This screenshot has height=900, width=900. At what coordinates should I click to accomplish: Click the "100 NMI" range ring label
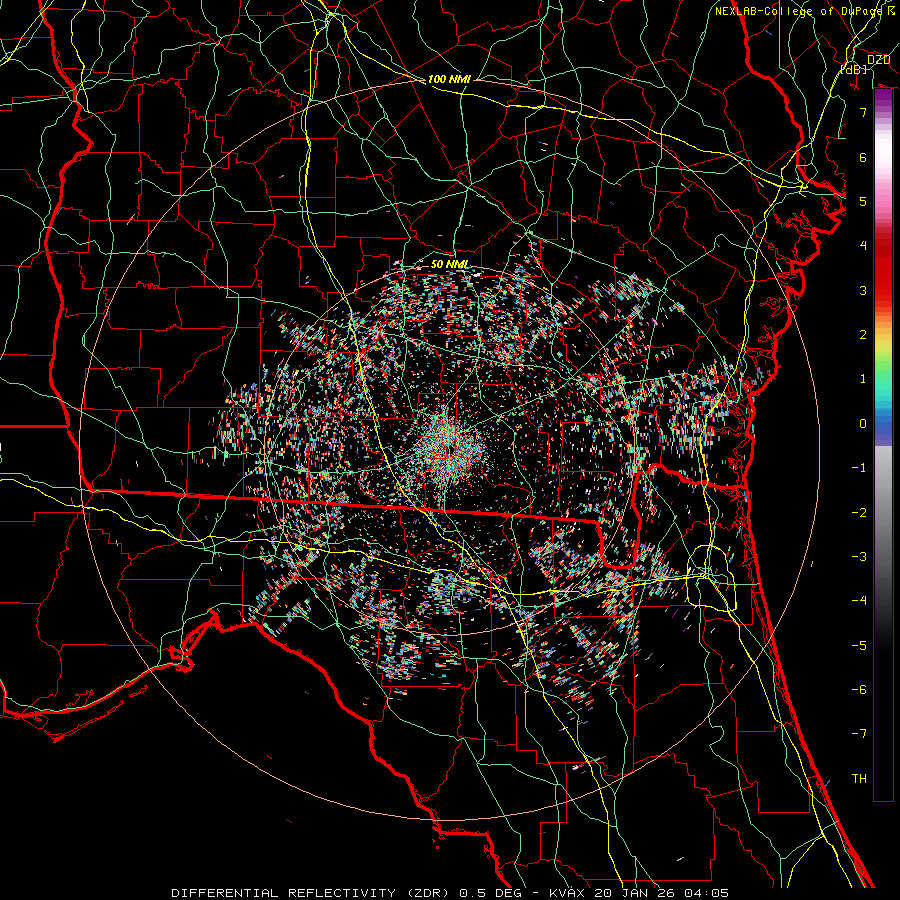449,79
